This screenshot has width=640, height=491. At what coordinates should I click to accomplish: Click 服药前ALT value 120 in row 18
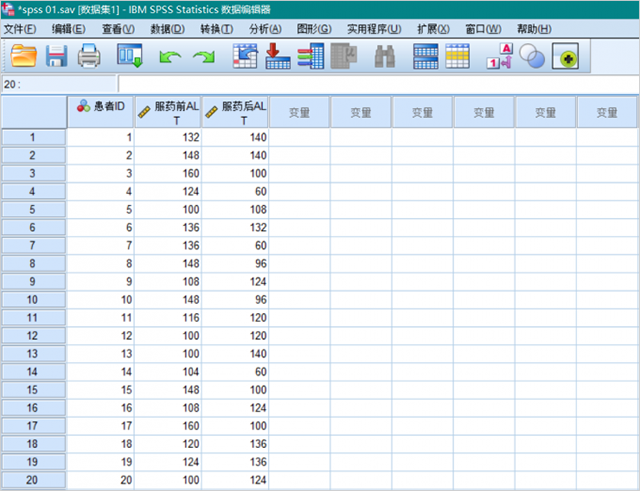click(168, 444)
